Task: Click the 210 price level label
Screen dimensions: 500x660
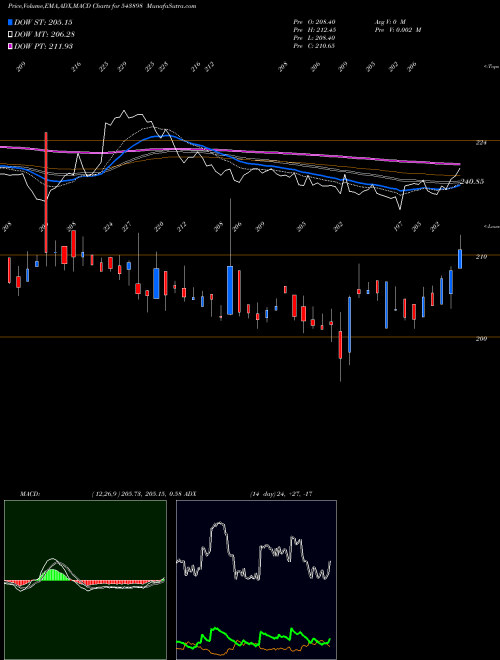Action: [481, 257]
